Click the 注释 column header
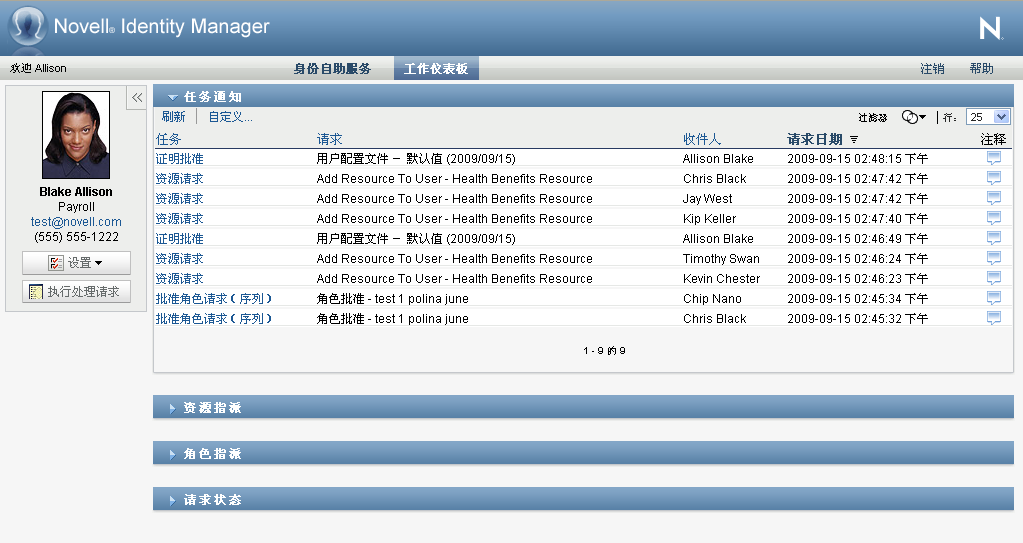Viewport: 1023px width, 543px height. click(x=993, y=139)
